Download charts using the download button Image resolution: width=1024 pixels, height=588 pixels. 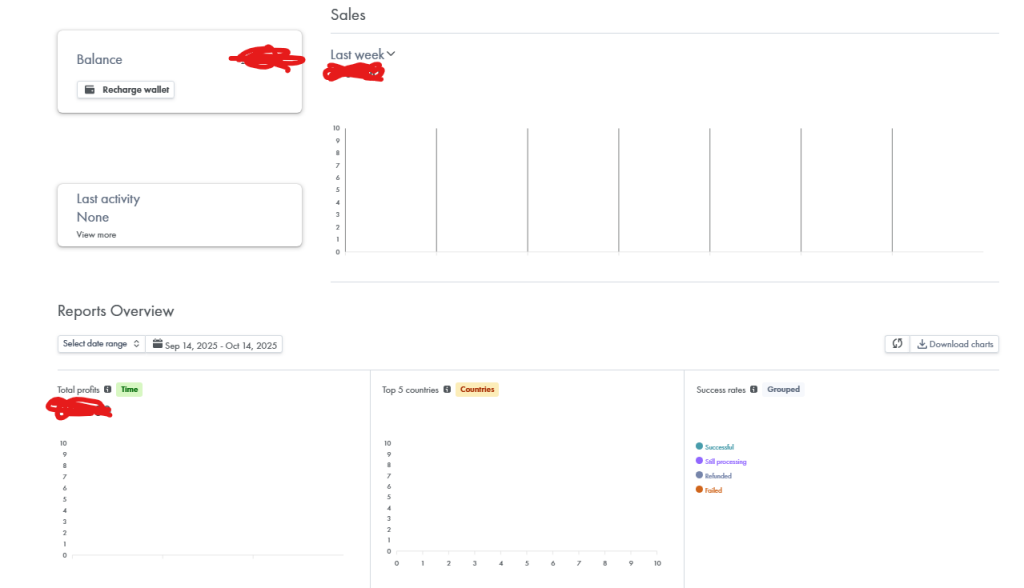coord(955,344)
